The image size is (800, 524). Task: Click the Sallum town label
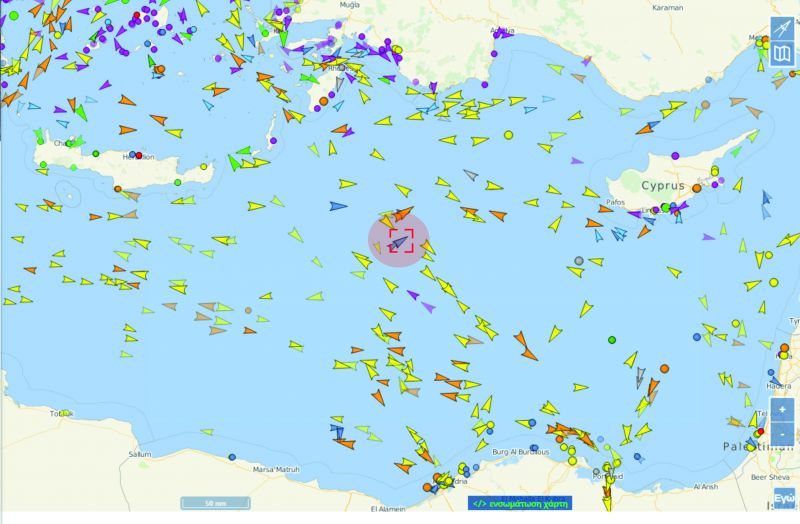tap(137, 453)
